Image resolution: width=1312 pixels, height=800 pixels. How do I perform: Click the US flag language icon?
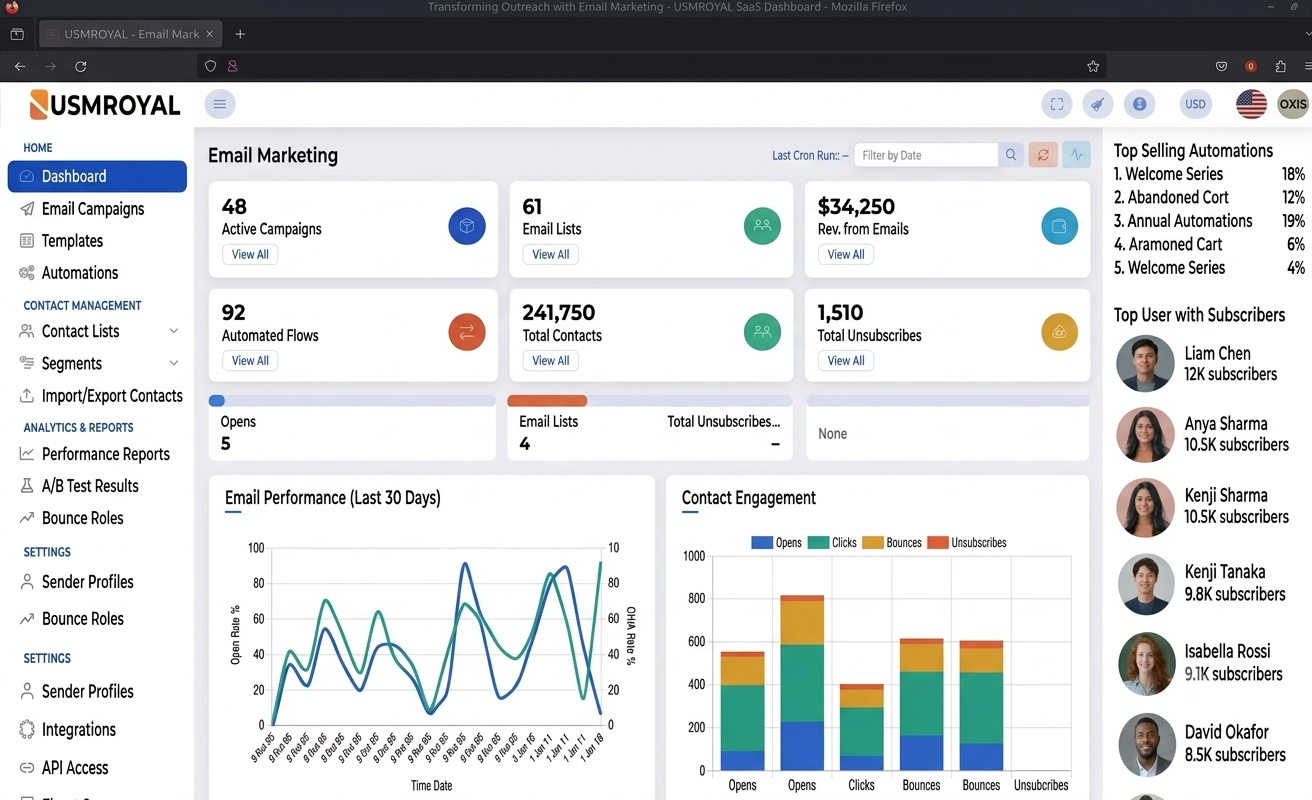point(1252,104)
